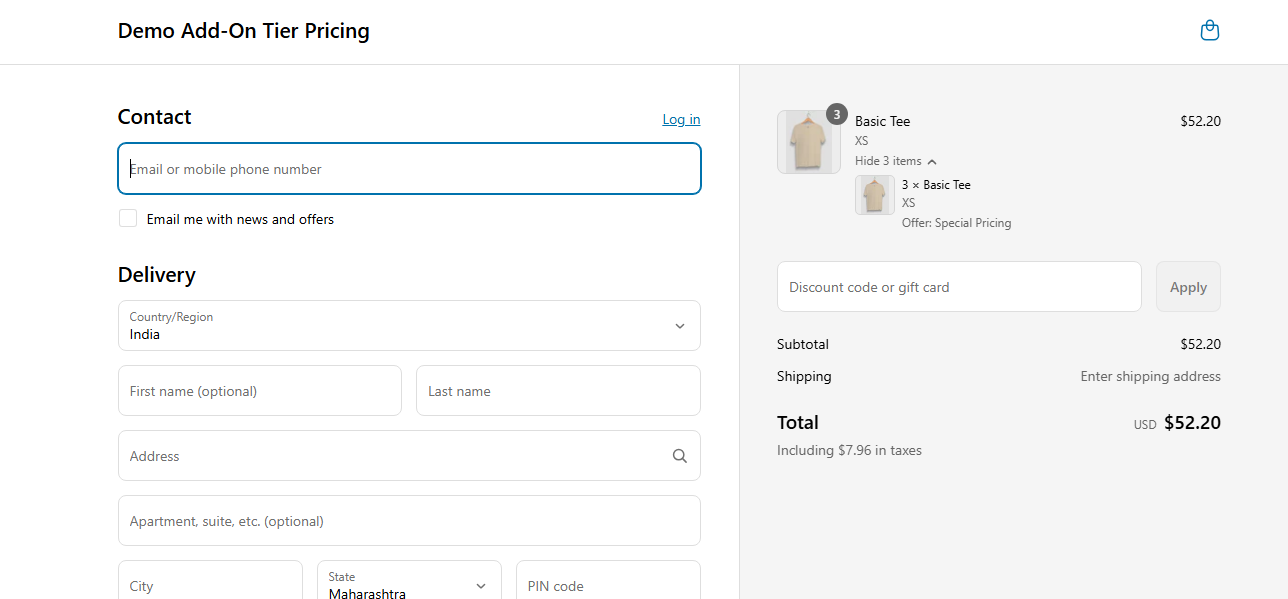The image size is (1288, 599).
Task: Open the shopping bag cart icon
Action: pyautogui.click(x=1209, y=31)
